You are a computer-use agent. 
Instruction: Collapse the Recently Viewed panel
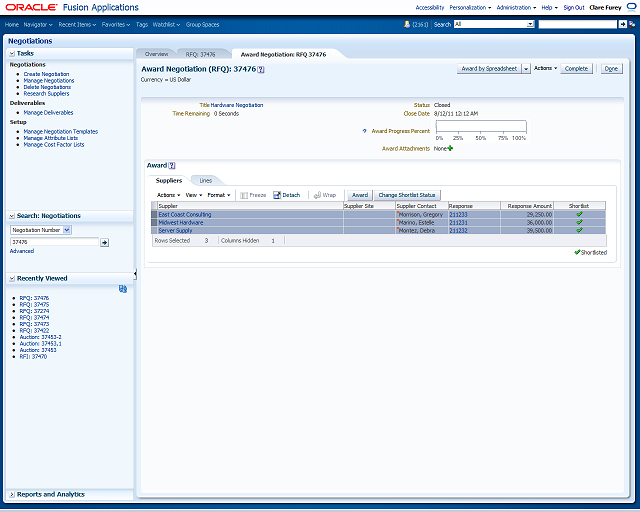coord(12,278)
